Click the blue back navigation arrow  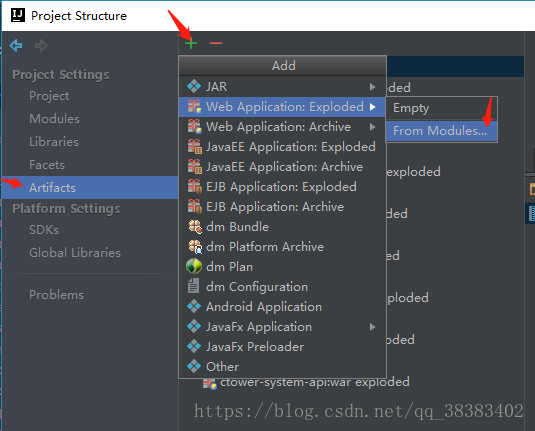(16, 45)
